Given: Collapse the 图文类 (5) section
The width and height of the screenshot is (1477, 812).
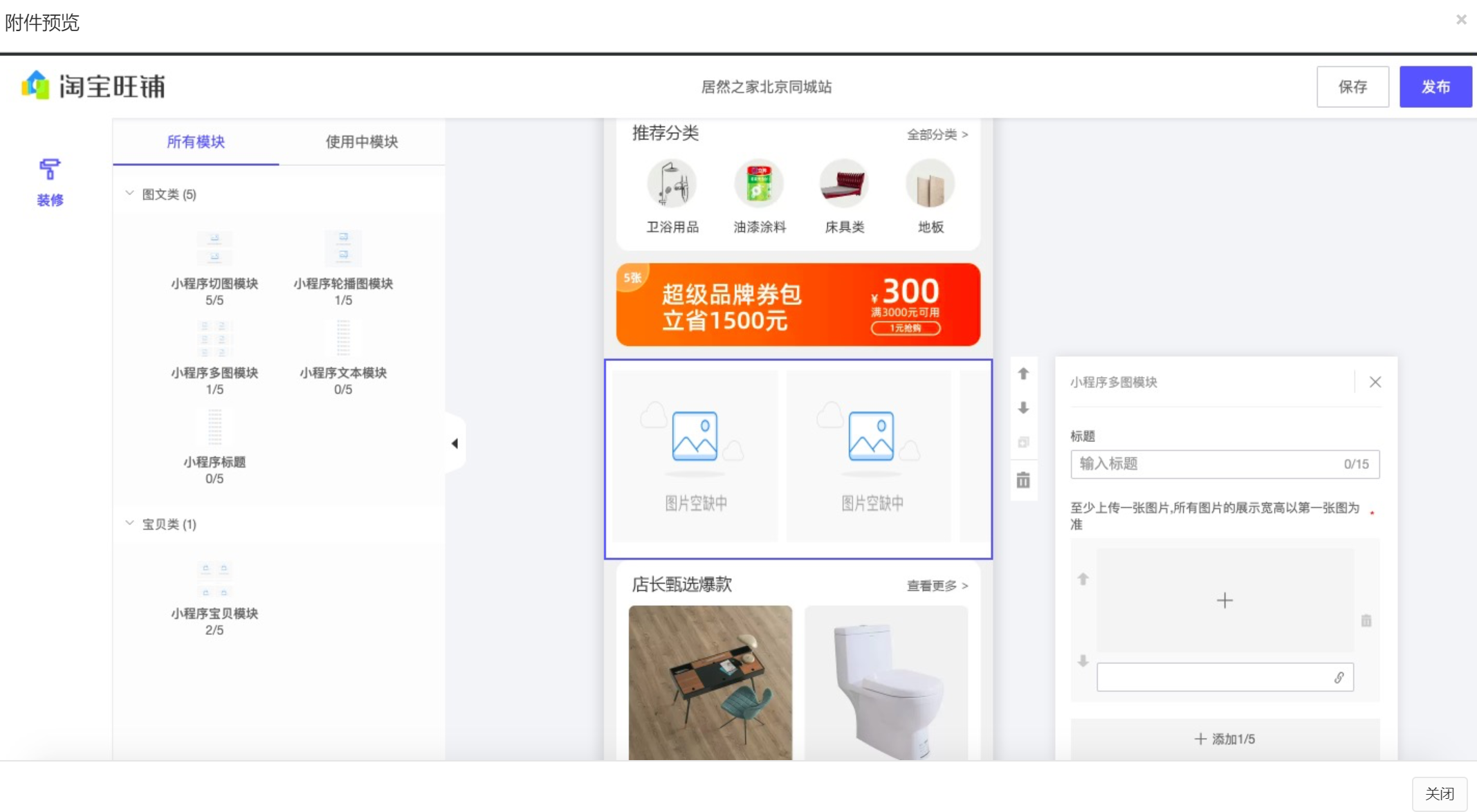Looking at the screenshot, I should tap(129, 194).
